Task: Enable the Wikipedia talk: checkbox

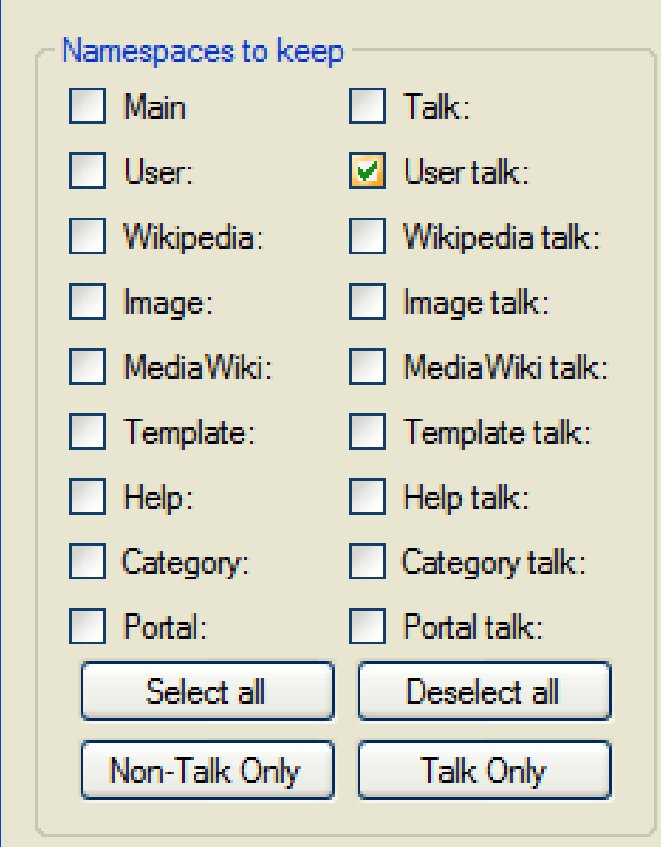Action: [x=367, y=236]
